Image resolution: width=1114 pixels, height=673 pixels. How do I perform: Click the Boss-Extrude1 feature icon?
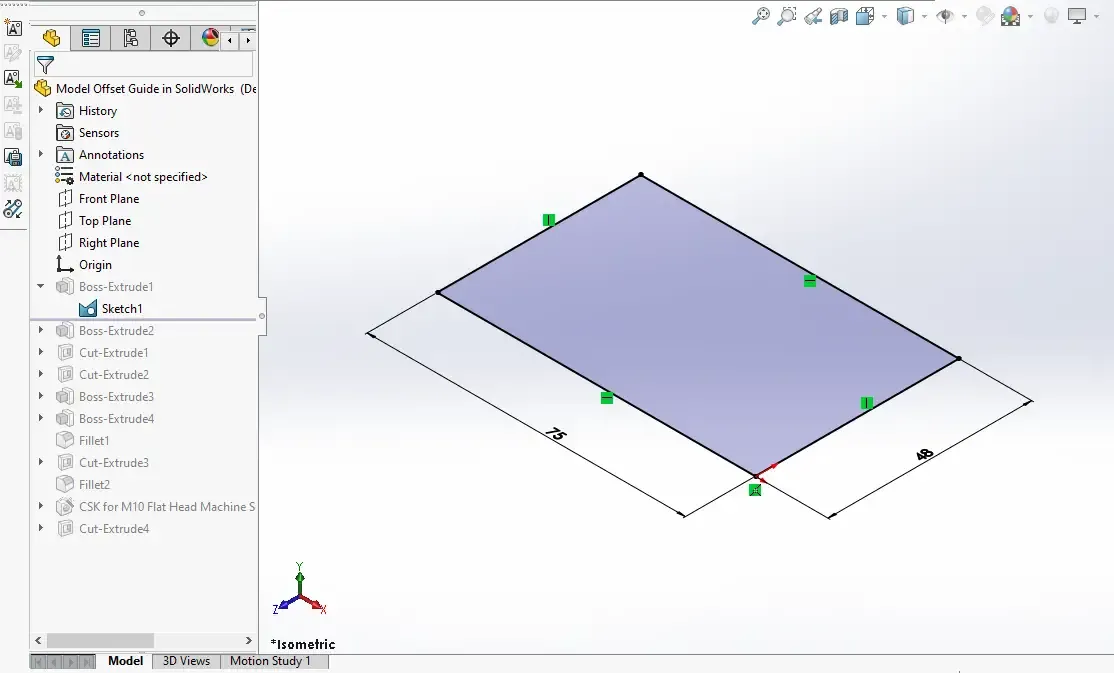click(x=65, y=286)
